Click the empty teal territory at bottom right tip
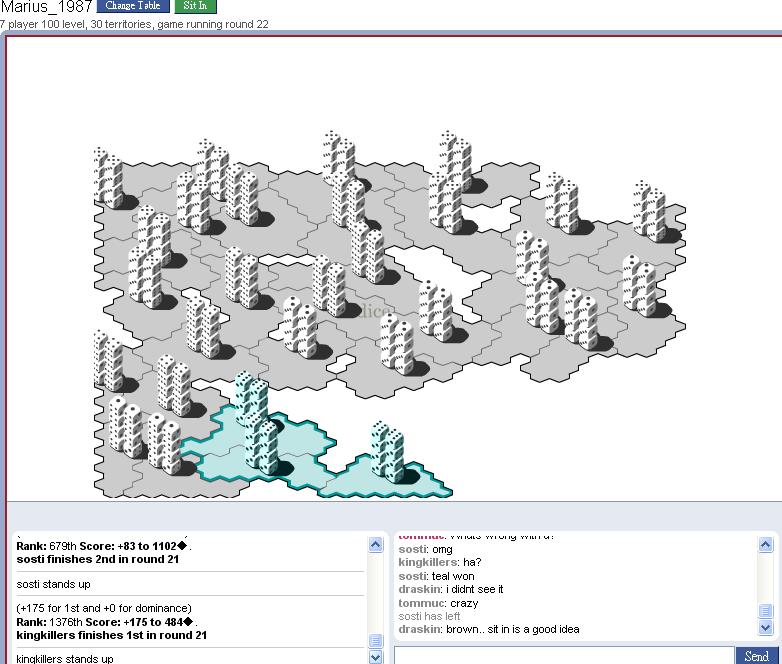The image size is (782, 664). pyautogui.click(x=428, y=488)
